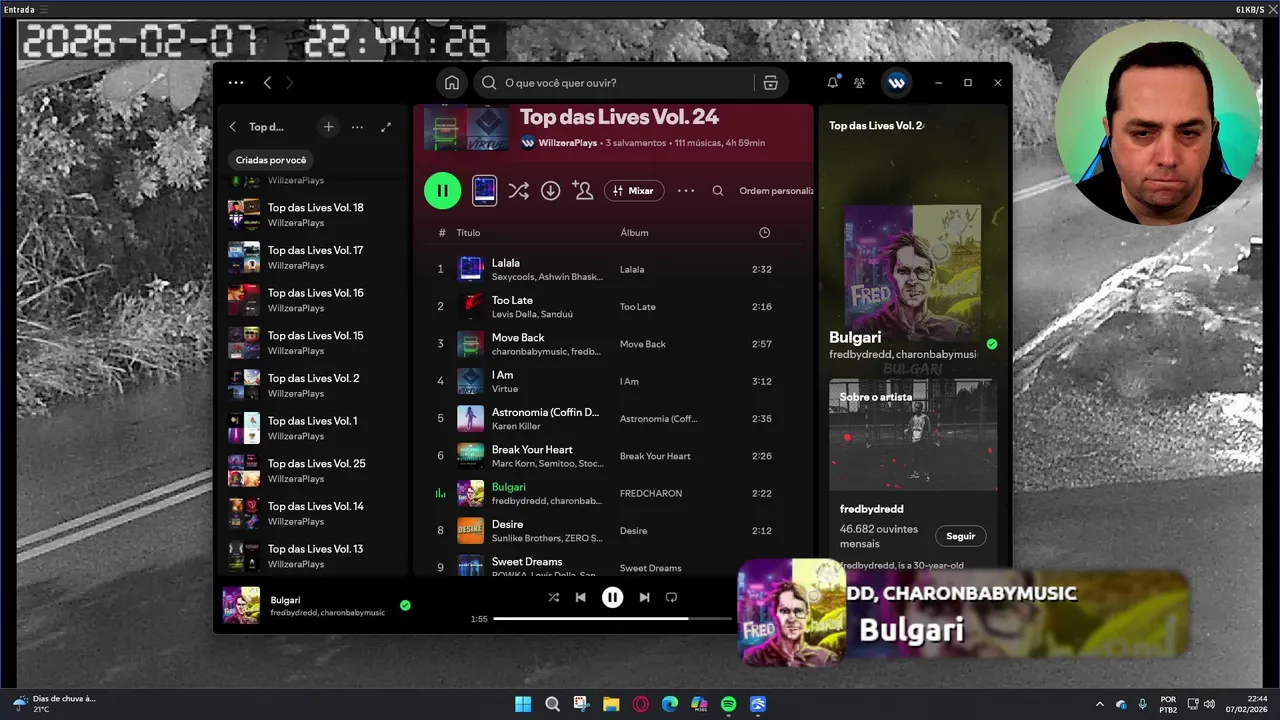
Task: Open the notifications bell
Action: 832,83
